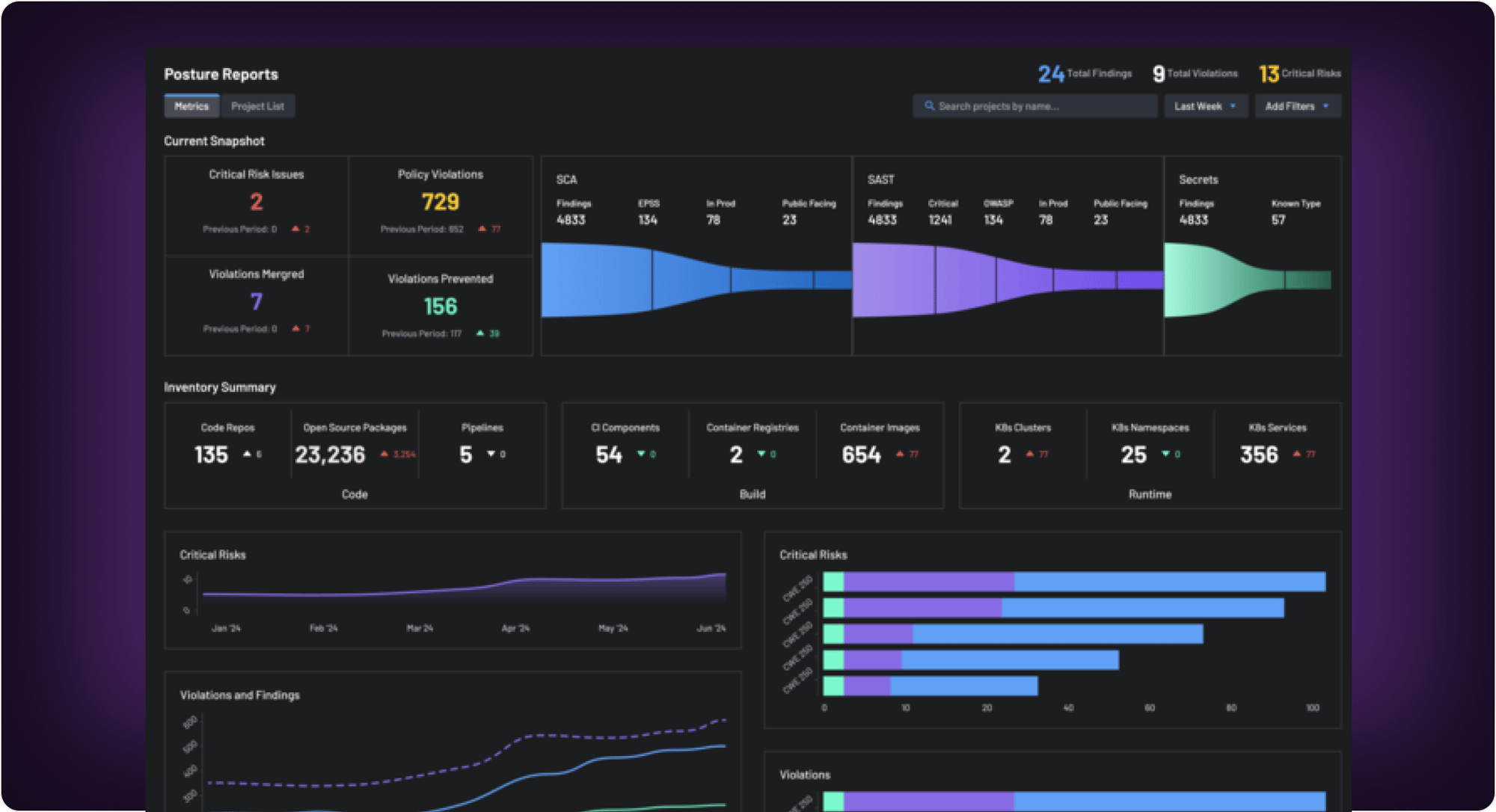Click the Violations bar chart title
This screenshot has width=1496, height=812.
click(x=805, y=775)
